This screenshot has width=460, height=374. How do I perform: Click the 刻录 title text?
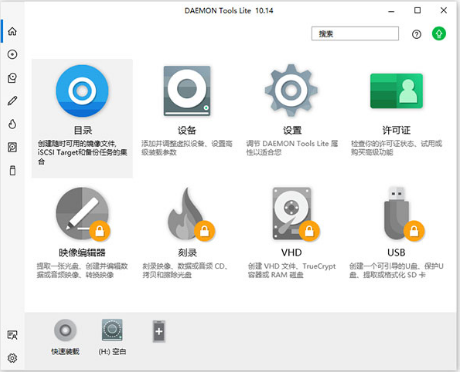(x=187, y=253)
